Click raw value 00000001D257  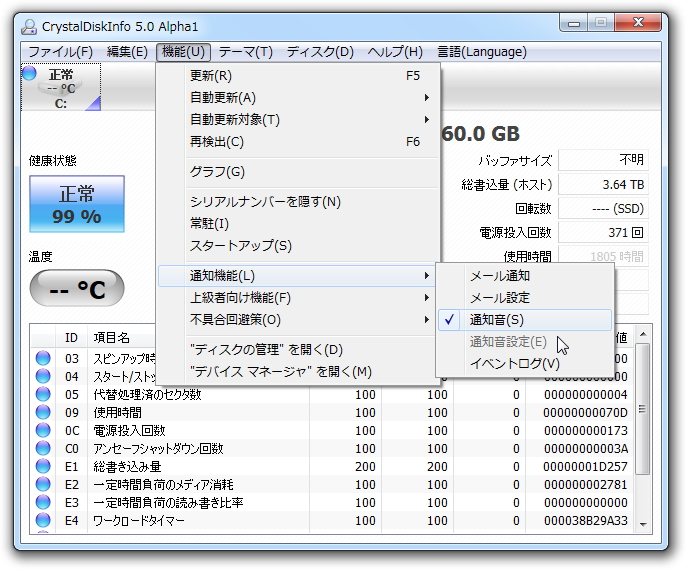click(x=585, y=466)
